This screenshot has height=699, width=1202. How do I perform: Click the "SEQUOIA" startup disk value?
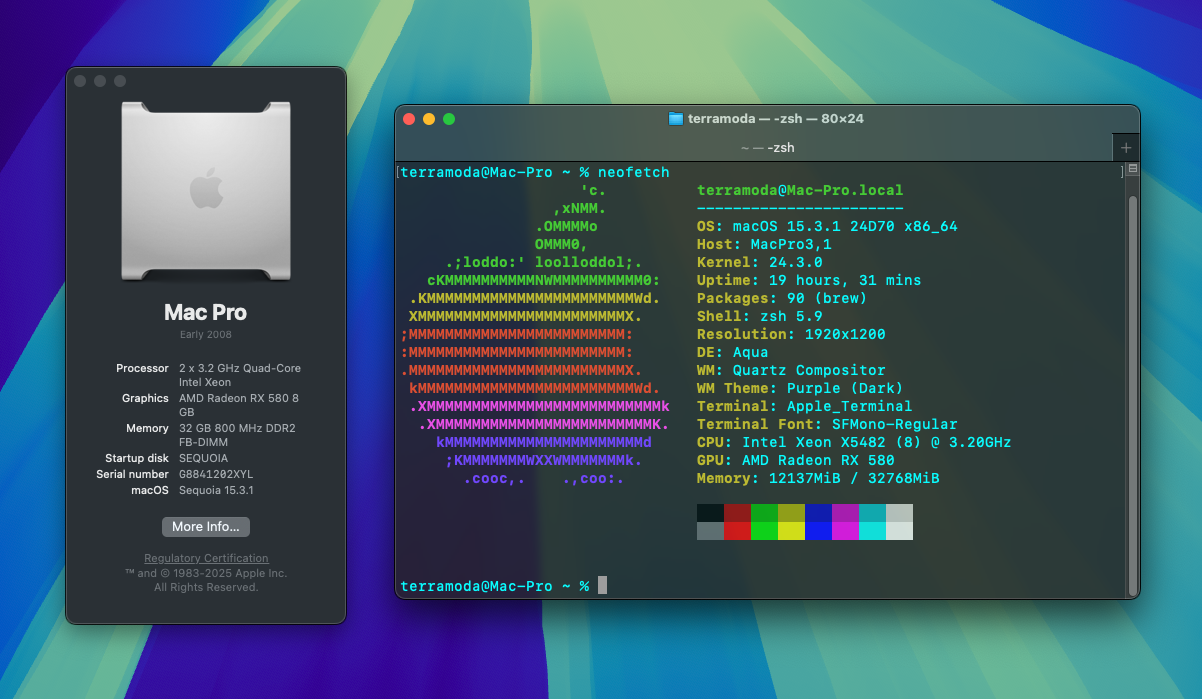(x=204, y=459)
